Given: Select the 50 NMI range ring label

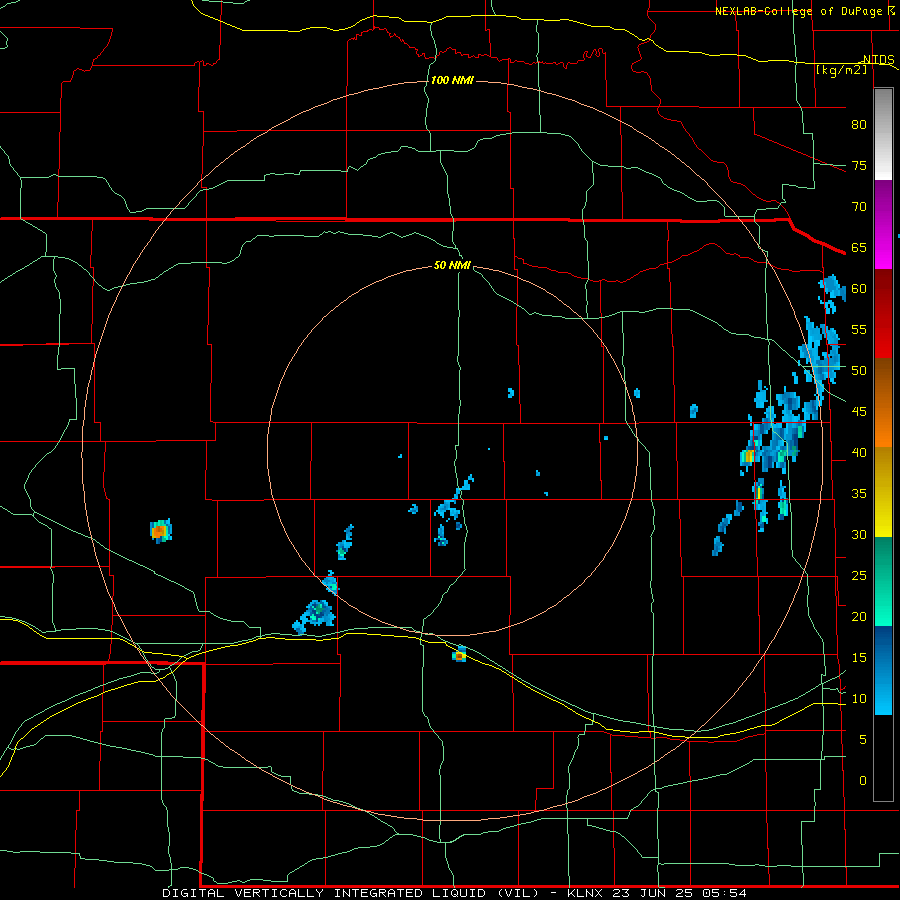Looking at the screenshot, I should (452, 265).
